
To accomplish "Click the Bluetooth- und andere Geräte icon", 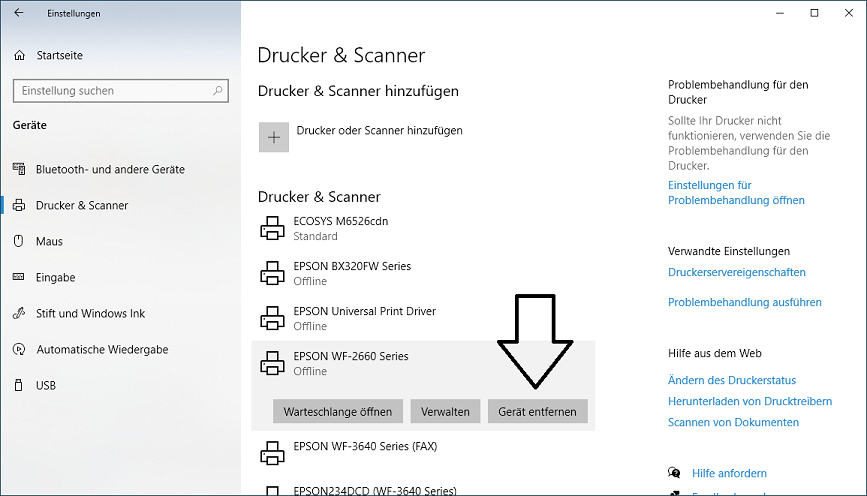I will coord(19,169).
